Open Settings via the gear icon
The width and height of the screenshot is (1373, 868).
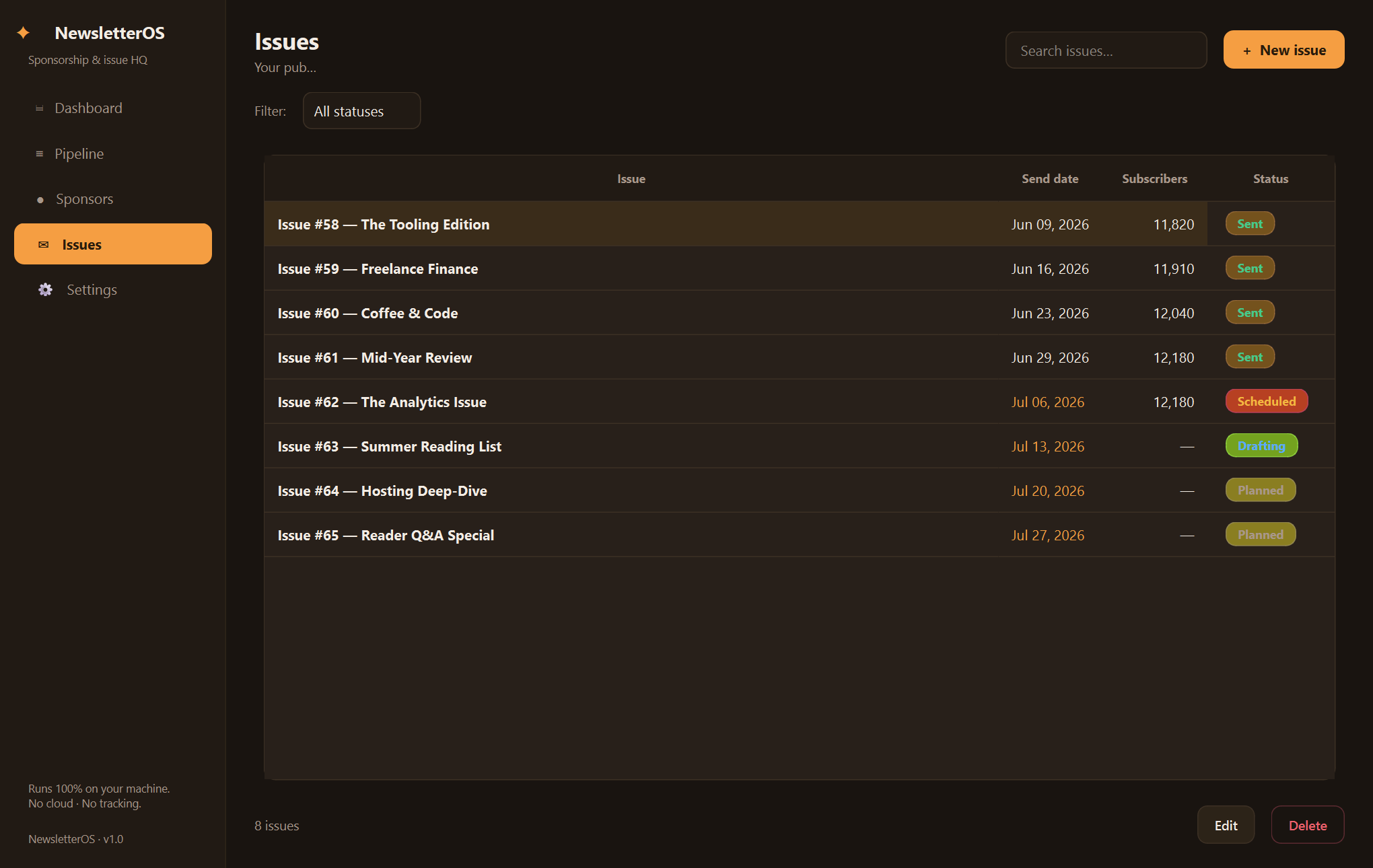(x=45, y=290)
